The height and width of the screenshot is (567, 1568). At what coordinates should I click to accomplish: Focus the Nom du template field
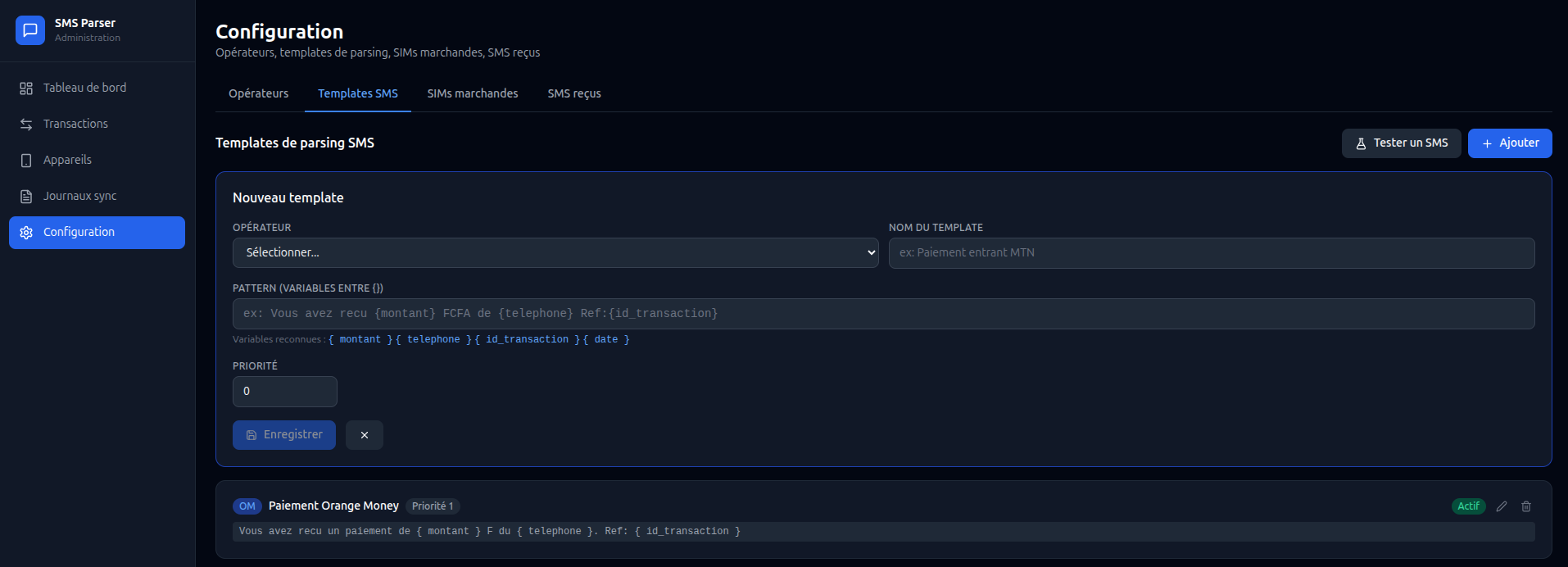[1211, 253]
